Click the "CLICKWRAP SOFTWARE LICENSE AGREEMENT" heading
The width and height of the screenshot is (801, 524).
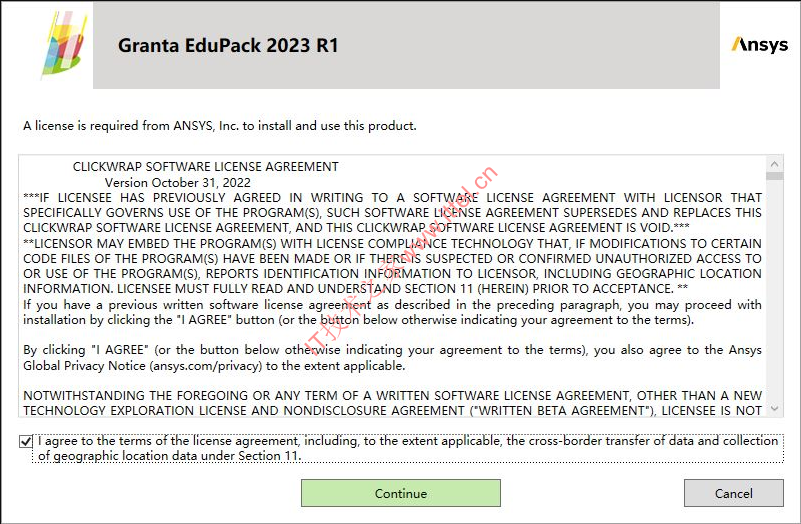(x=205, y=167)
